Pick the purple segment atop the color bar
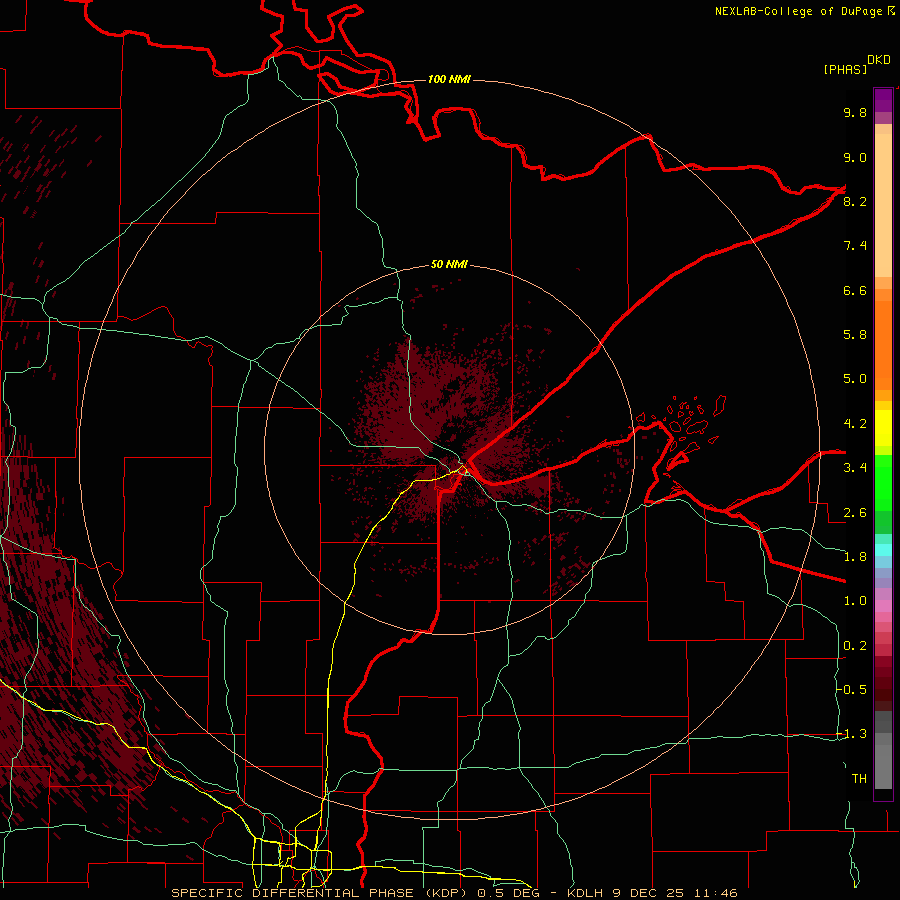This screenshot has height=900, width=900. [883, 100]
